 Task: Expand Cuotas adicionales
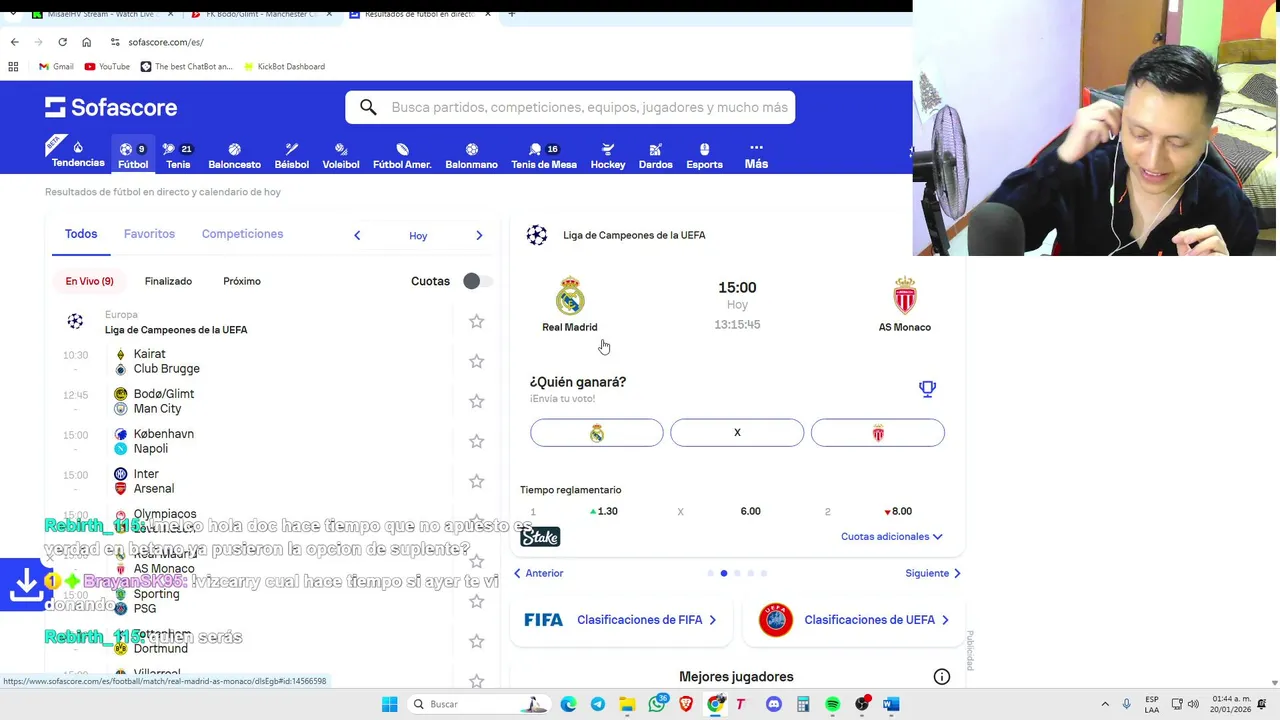pyautogui.click(x=891, y=537)
